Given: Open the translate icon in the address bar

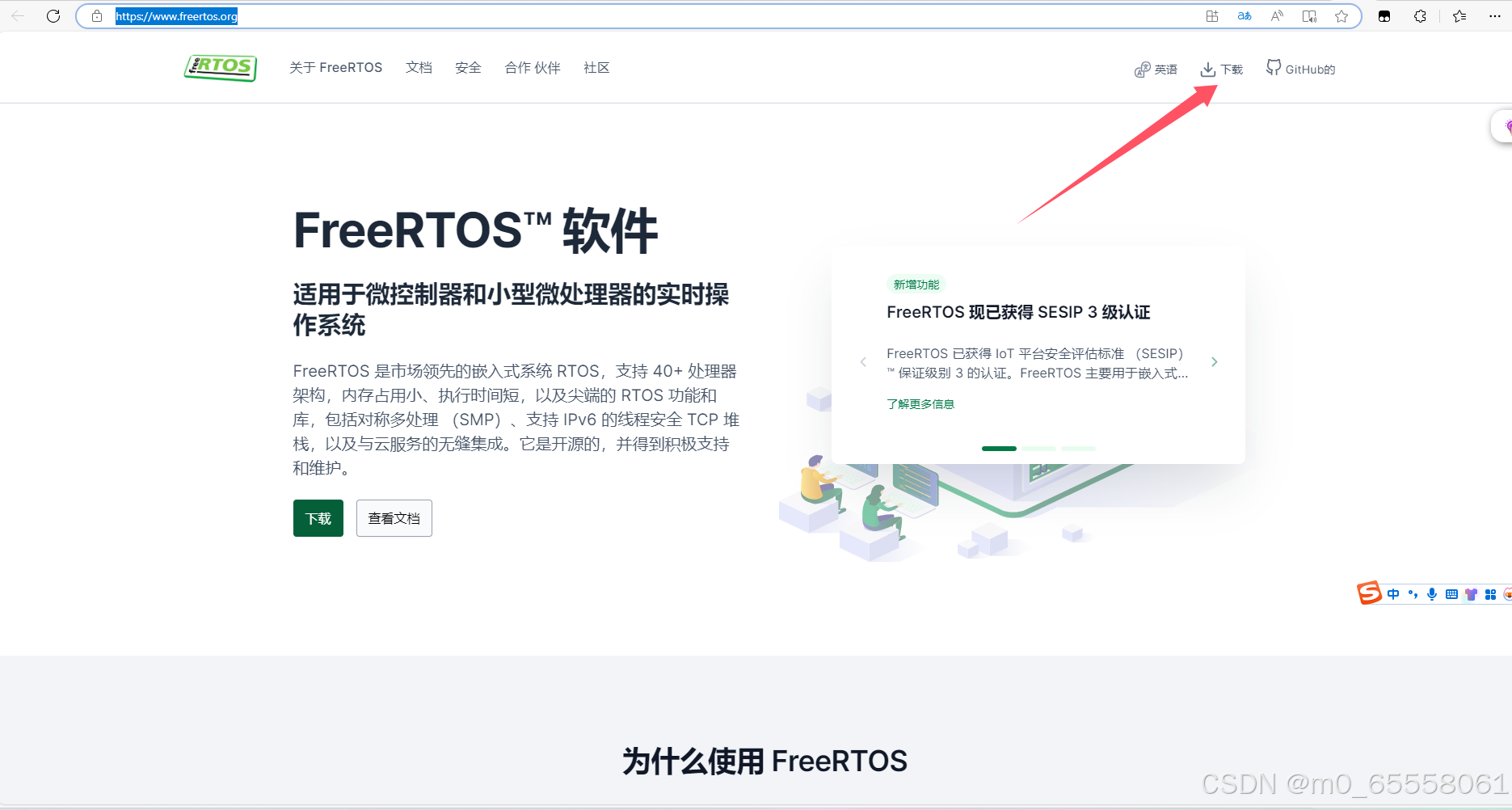Looking at the screenshot, I should pyautogui.click(x=1244, y=15).
